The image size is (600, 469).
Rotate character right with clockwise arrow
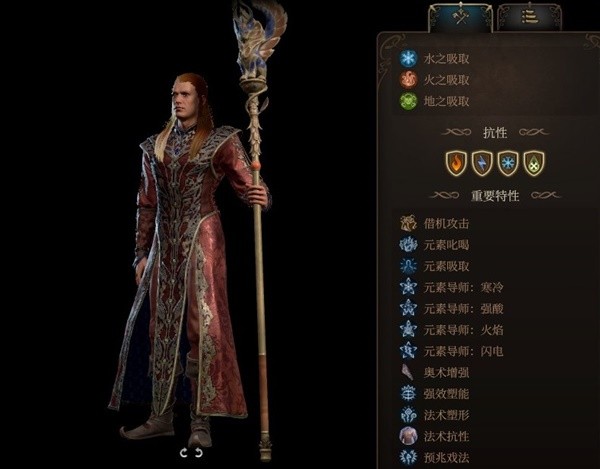point(199,453)
